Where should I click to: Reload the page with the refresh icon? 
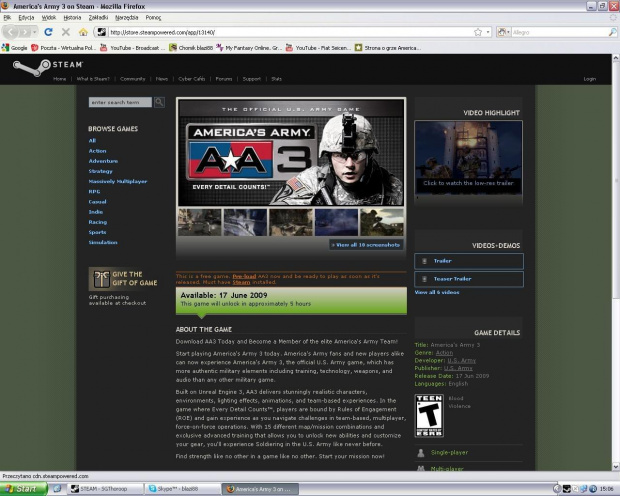click(48, 32)
